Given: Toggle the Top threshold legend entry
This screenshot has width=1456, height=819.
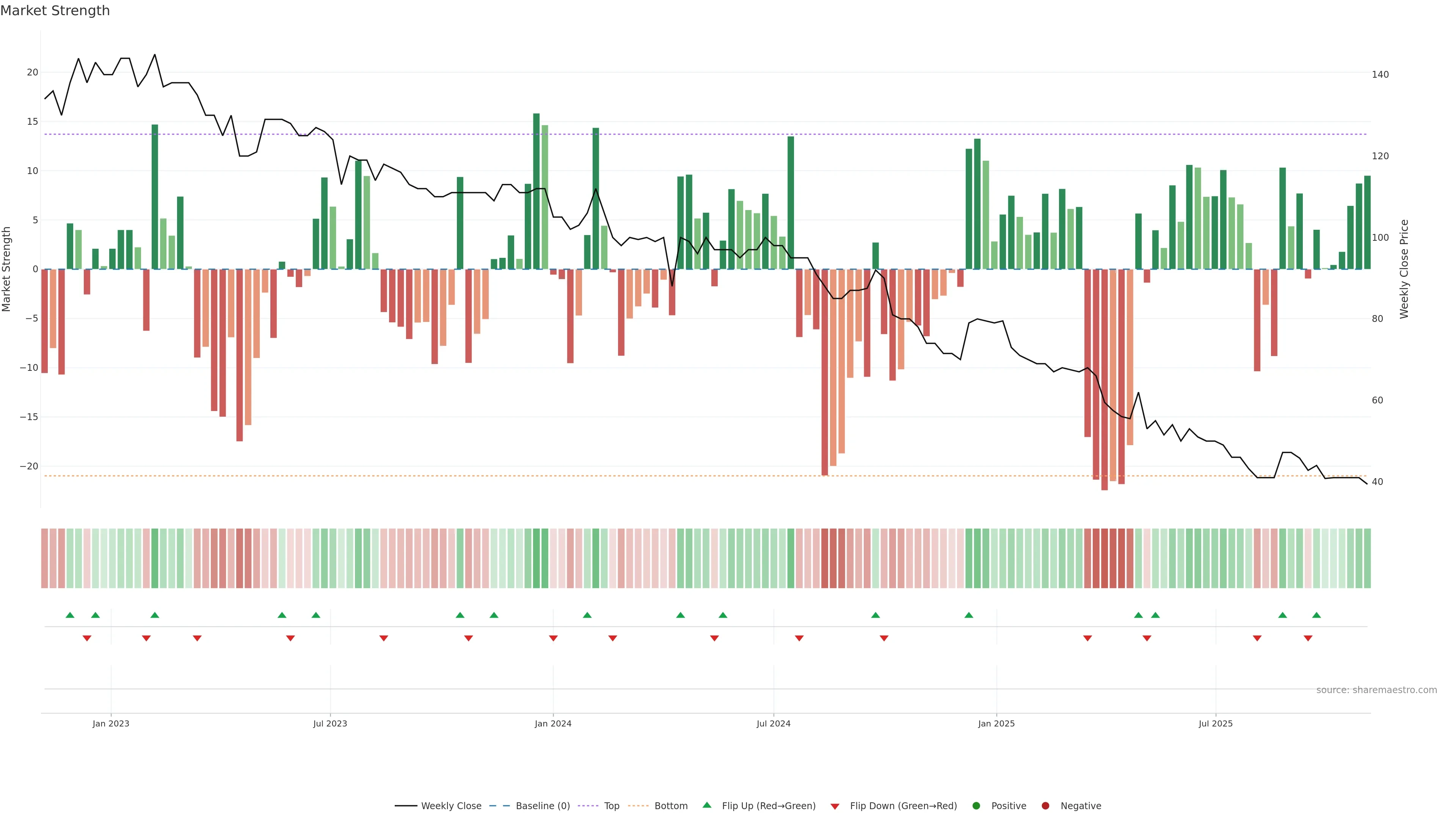Looking at the screenshot, I should click(611, 805).
